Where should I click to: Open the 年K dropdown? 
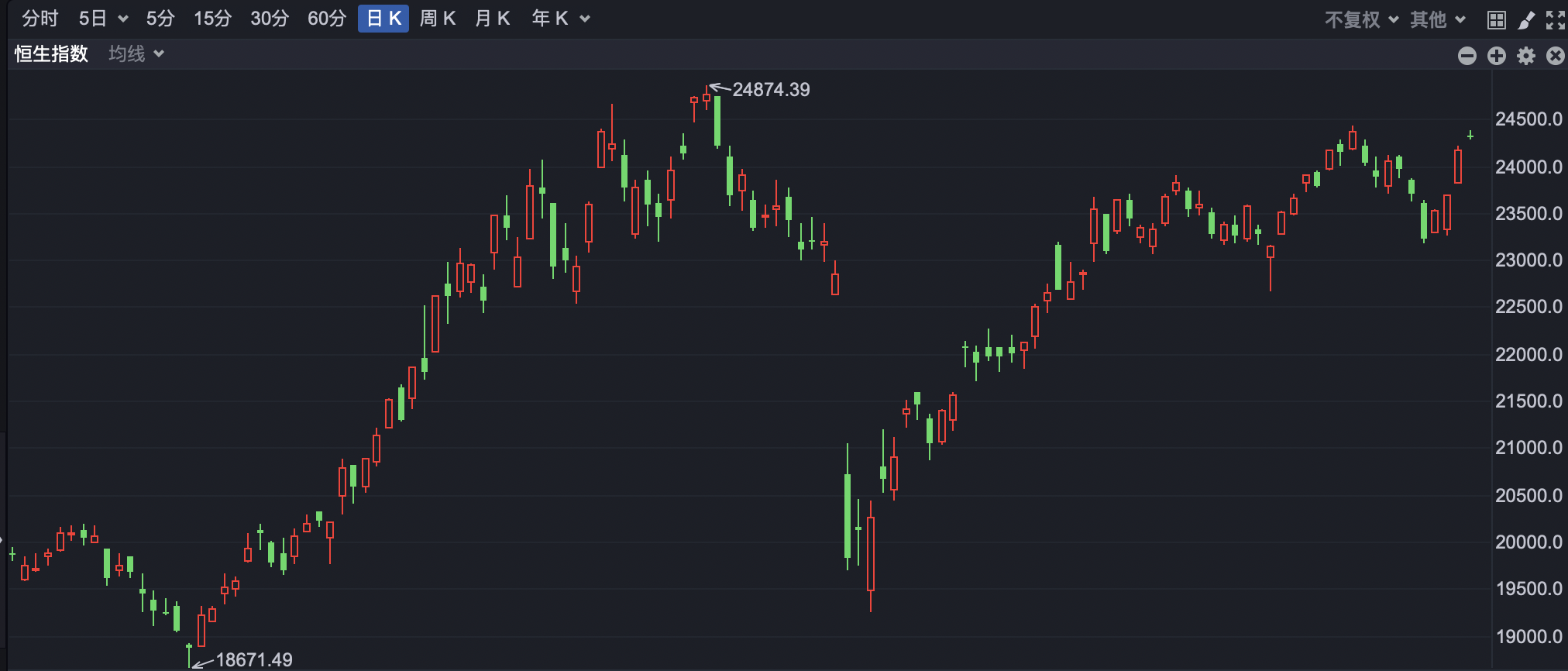click(562, 19)
